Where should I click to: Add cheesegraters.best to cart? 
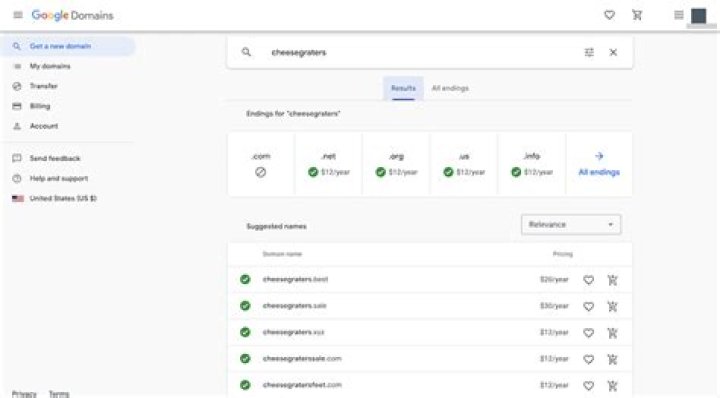click(x=613, y=280)
